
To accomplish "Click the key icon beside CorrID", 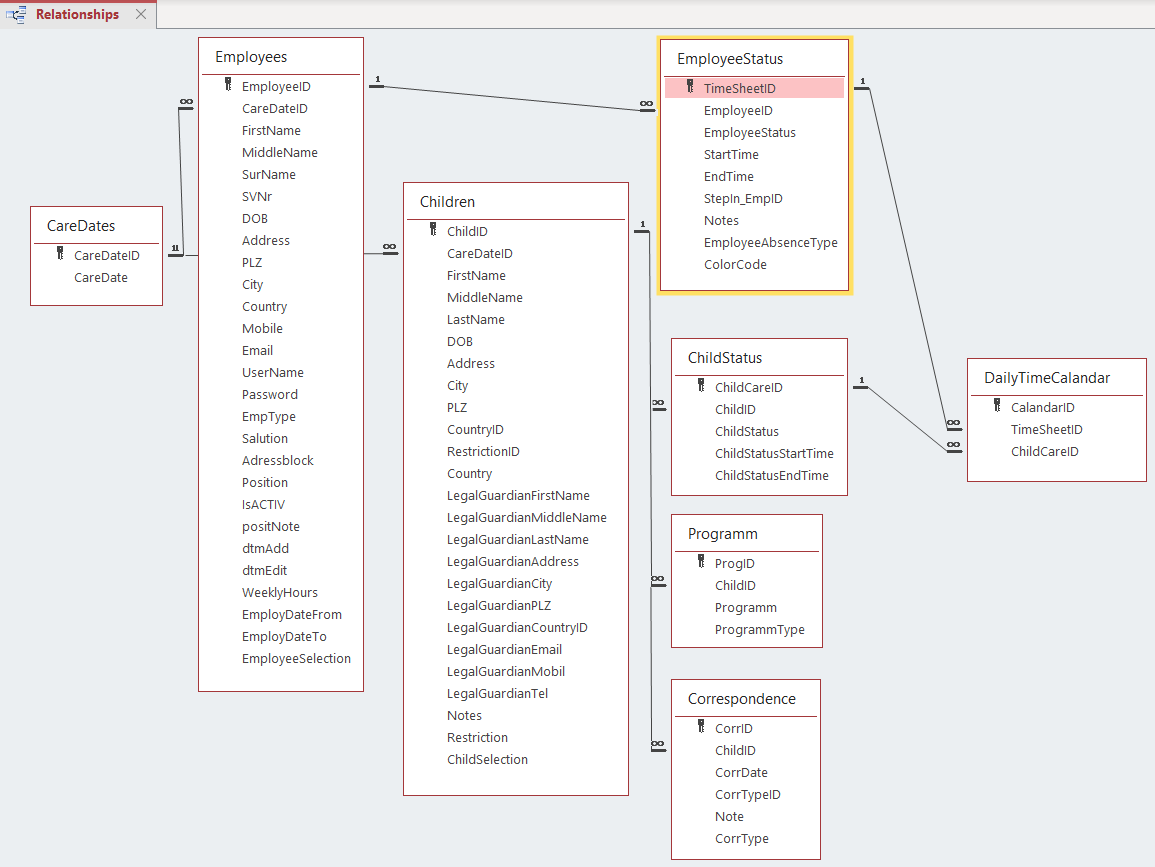I will point(701,727).
